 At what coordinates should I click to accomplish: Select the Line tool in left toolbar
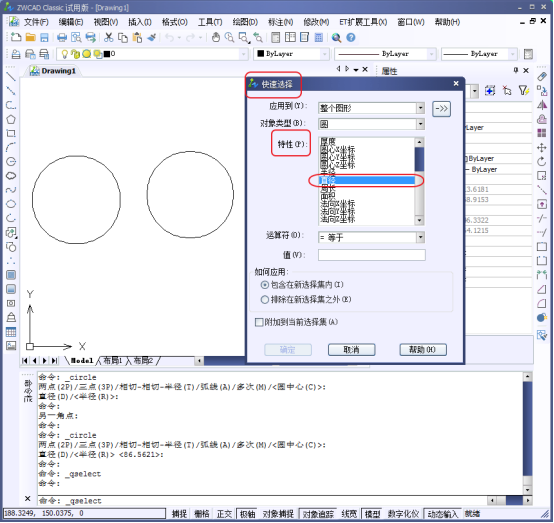pyautogui.click(x=11, y=76)
